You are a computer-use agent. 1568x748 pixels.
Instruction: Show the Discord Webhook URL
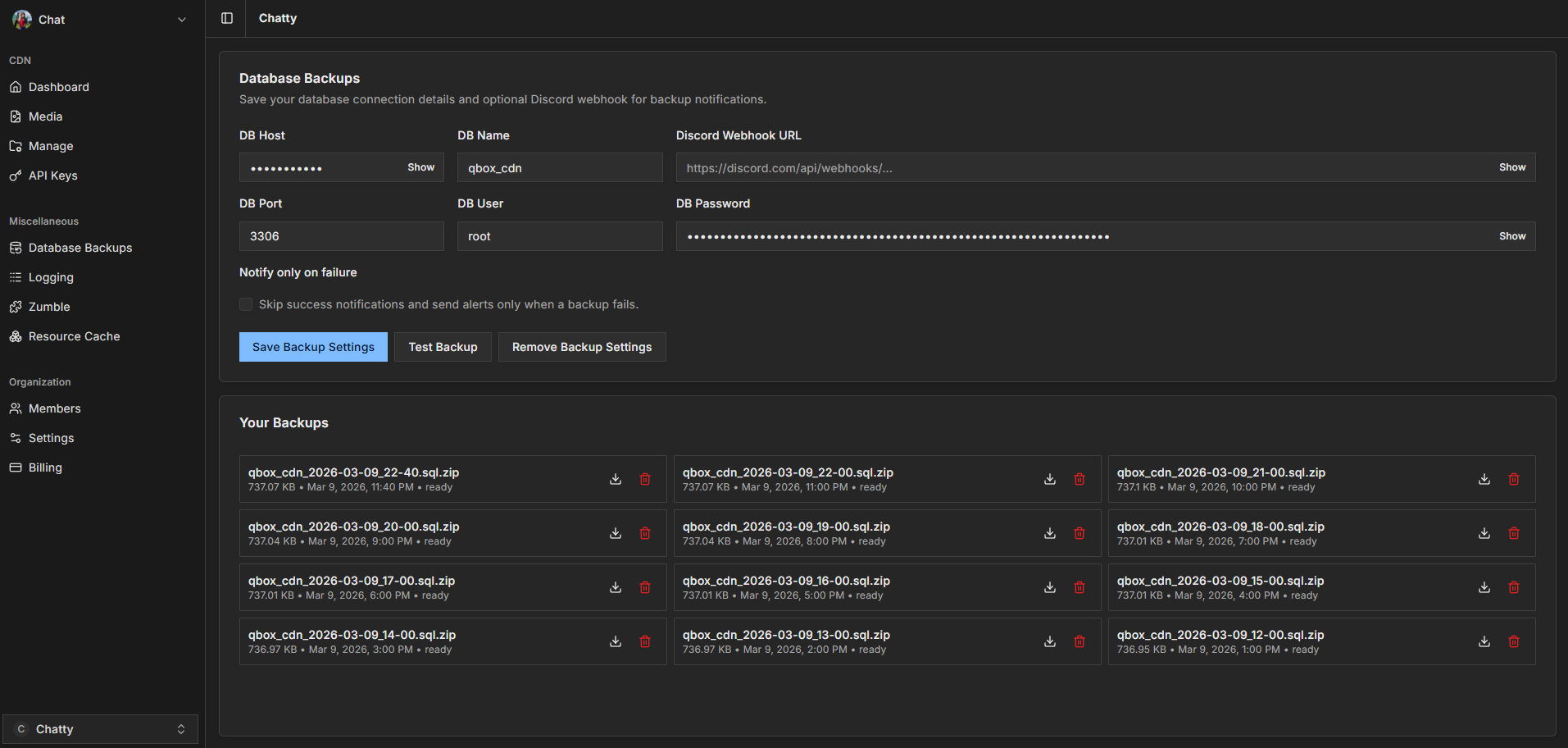1511,166
